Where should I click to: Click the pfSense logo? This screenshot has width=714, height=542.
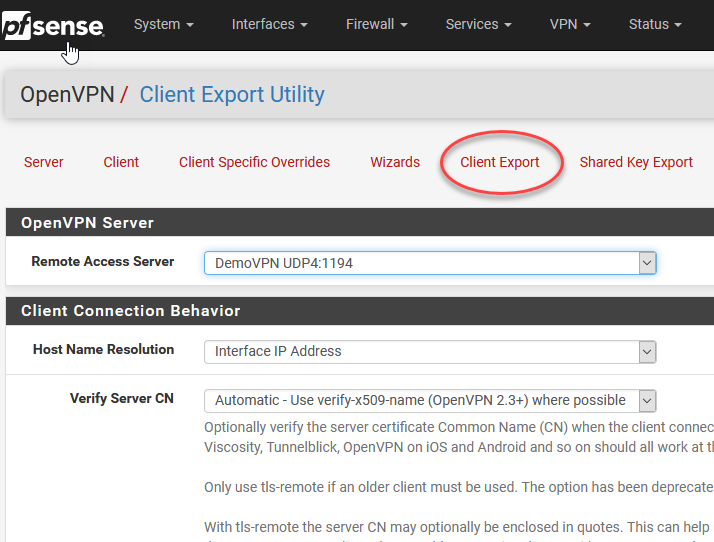[53, 25]
